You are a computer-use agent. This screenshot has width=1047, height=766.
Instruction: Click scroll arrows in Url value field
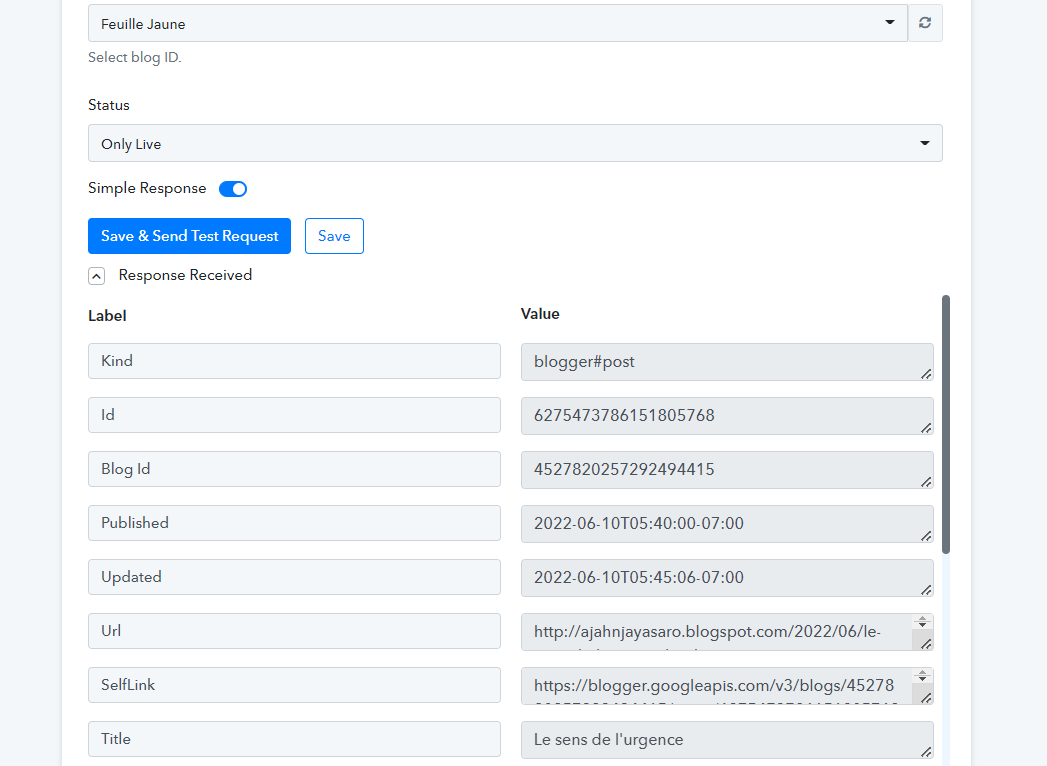tap(922, 622)
